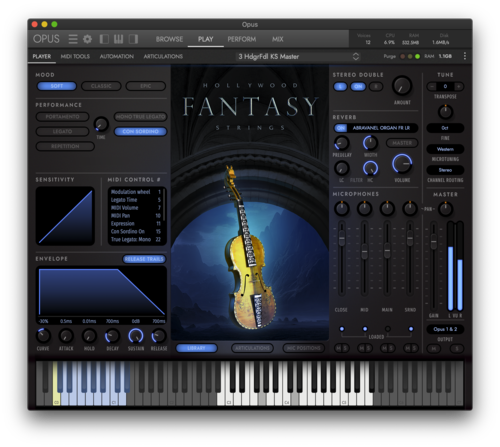
Task: Toggle the right sidebar panel icon
Action: point(133,39)
